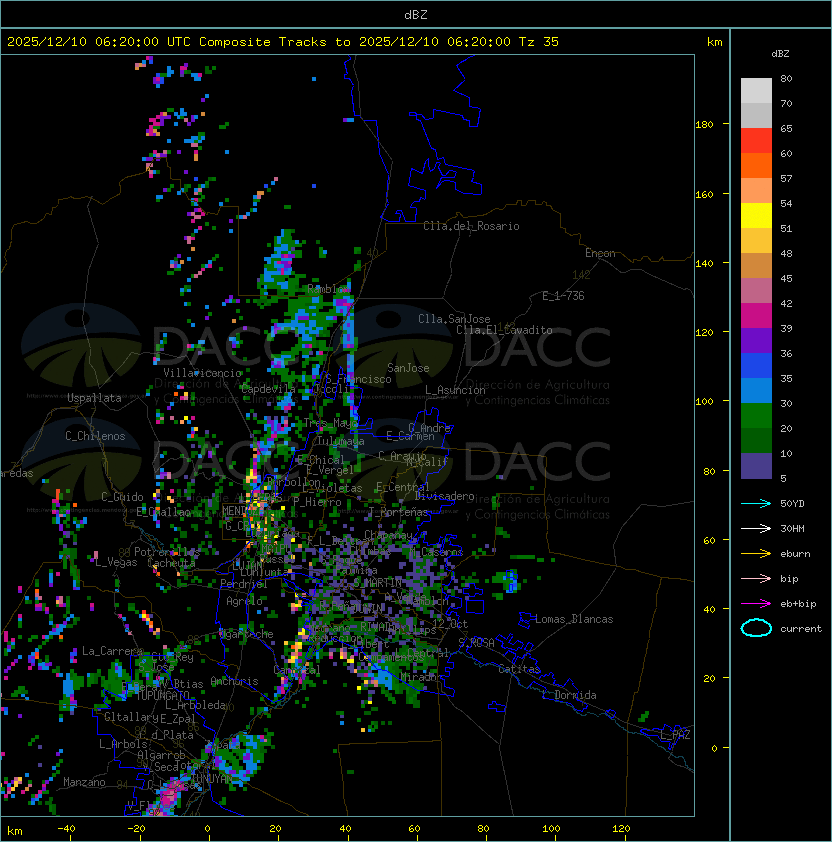The width and height of the screenshot is (832, 842).
Task: Select the yellow eburn arrow symbol
Action: (x=756, y=554)
